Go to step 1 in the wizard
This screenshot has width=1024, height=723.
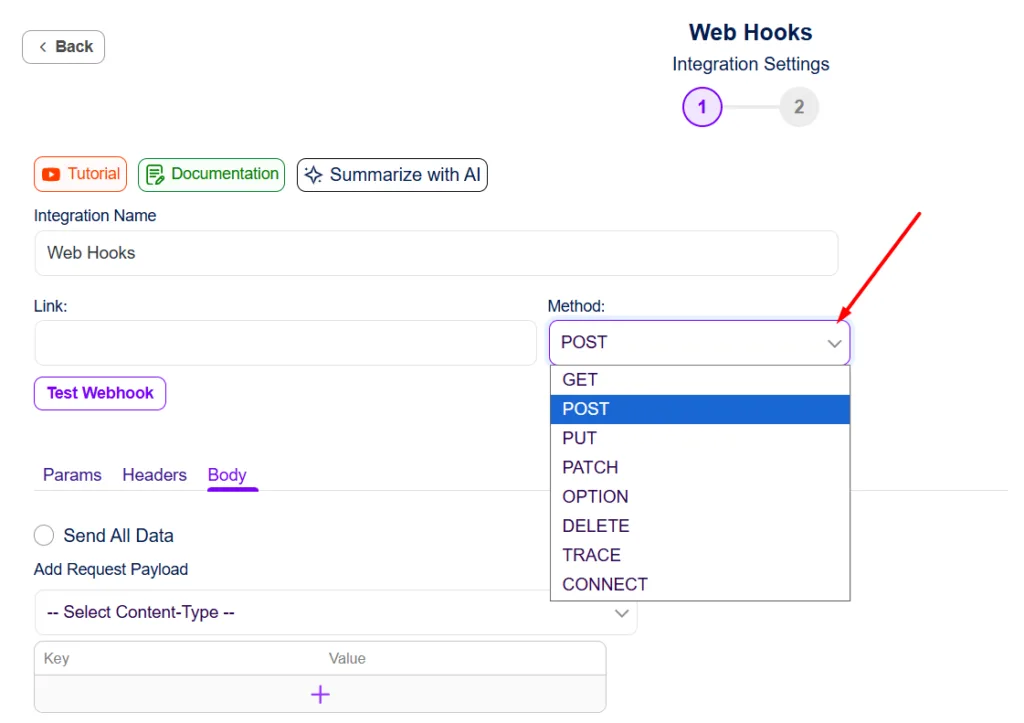point(702,107)
